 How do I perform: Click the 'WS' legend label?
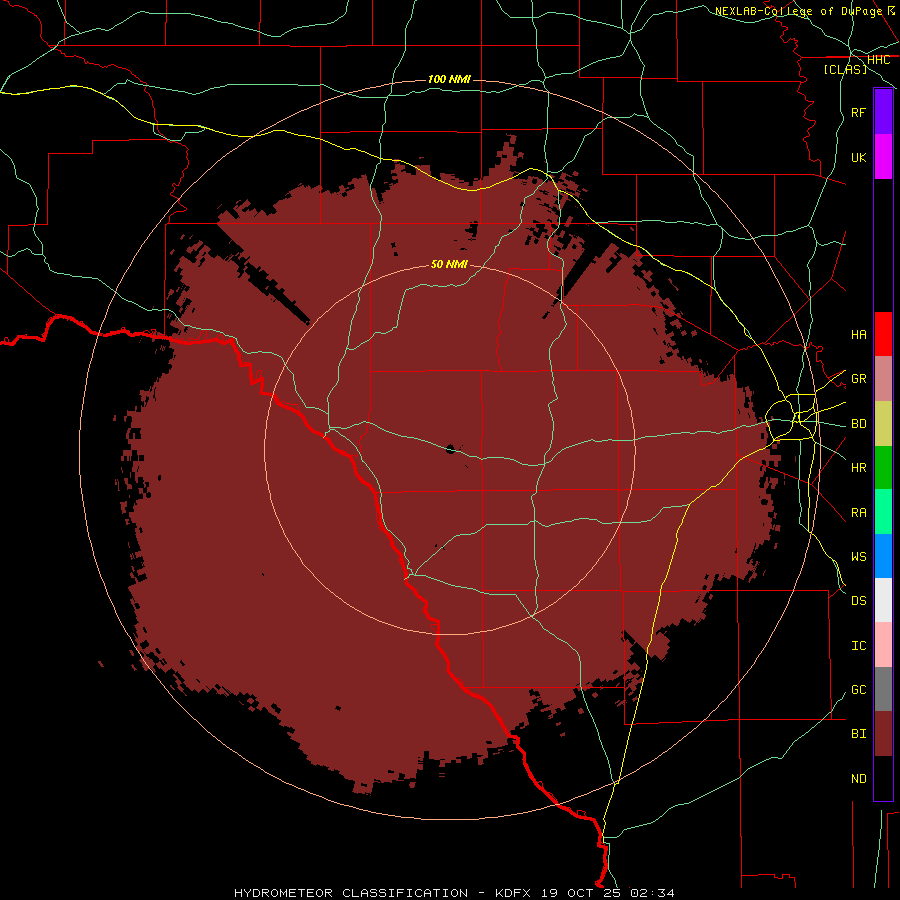pos(858,556)
